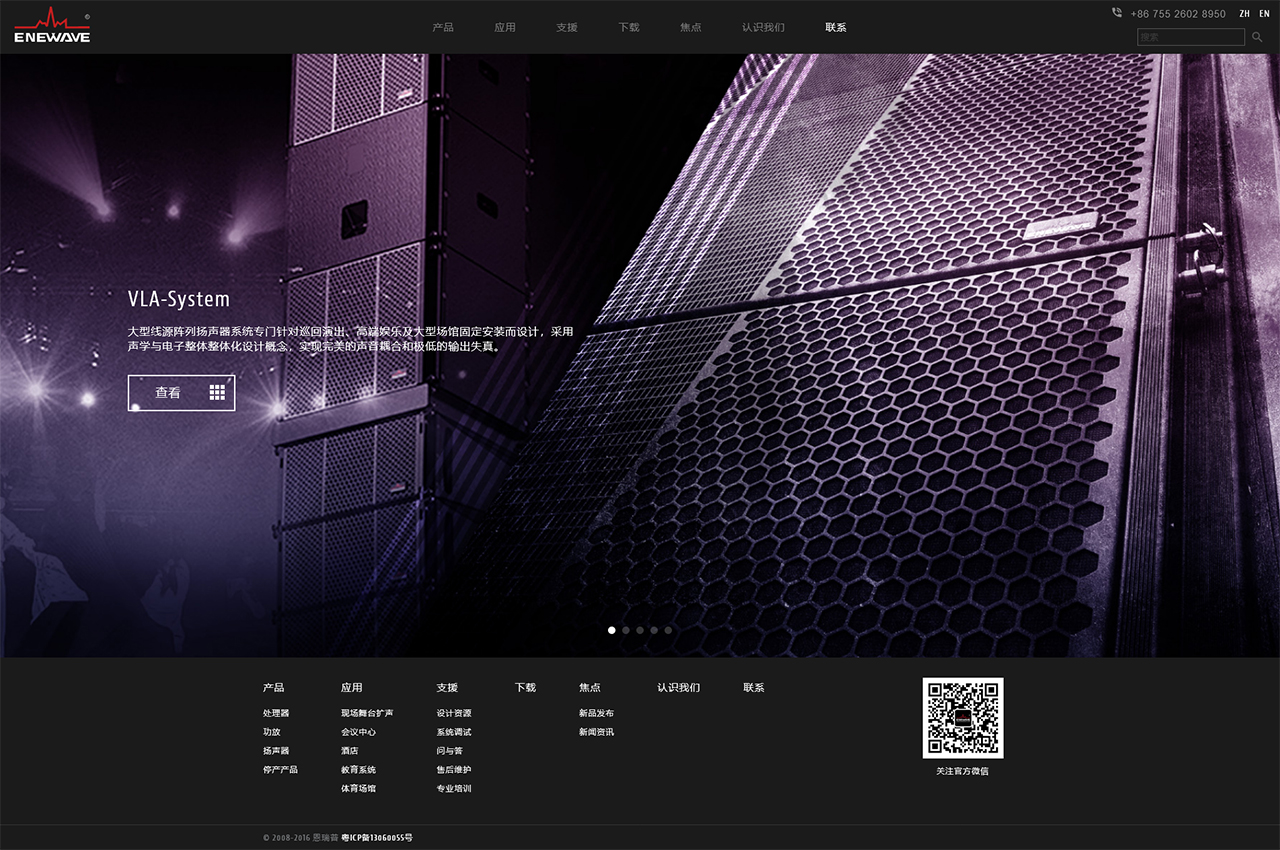Click the phone icon beside the number
The image size is (1280, 850).
(x=1116, y=13)
